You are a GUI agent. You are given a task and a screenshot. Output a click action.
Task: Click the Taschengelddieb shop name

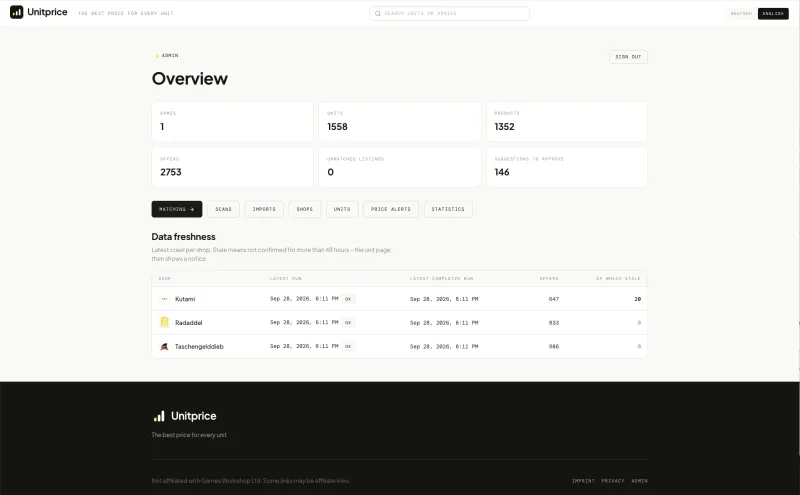point(199,346)
